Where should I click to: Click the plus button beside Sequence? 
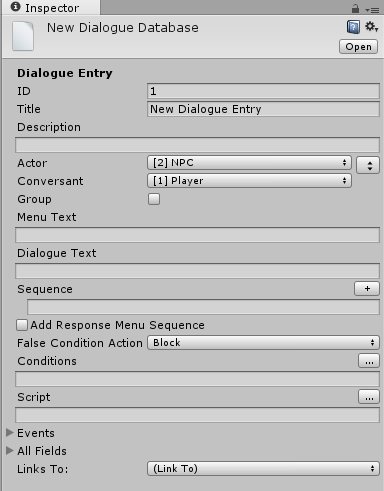[367, 289]
